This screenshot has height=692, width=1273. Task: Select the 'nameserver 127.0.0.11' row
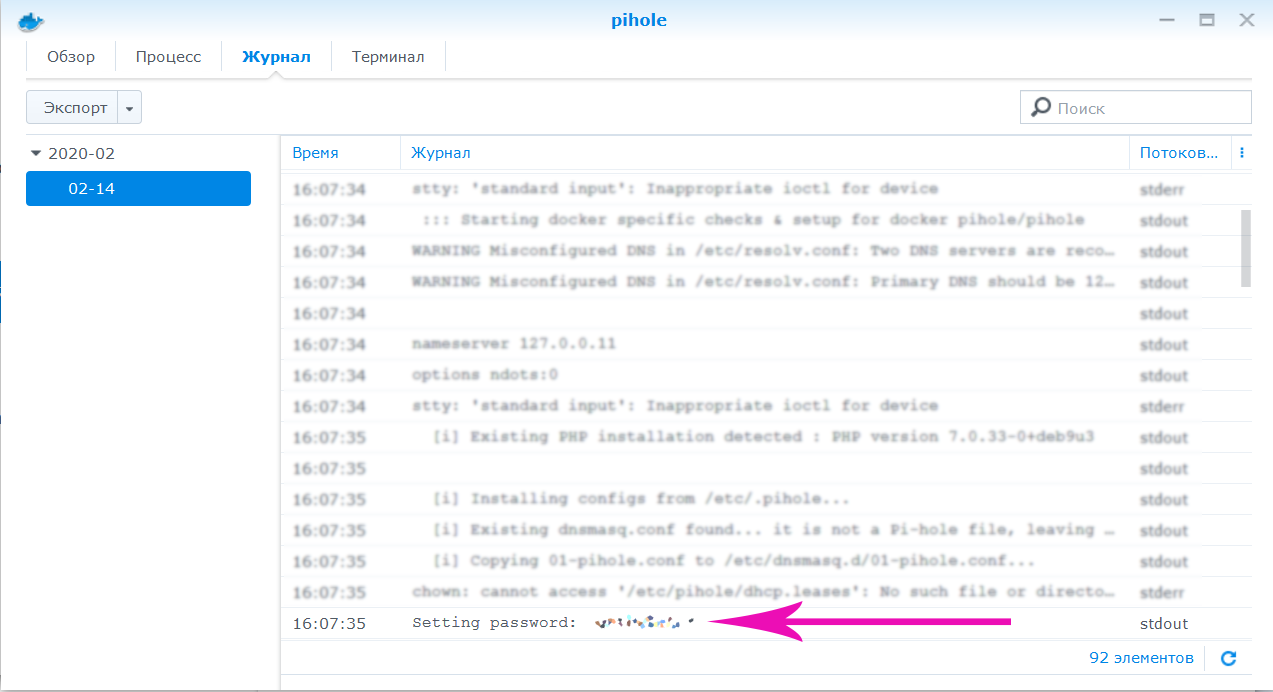point(760,344)
